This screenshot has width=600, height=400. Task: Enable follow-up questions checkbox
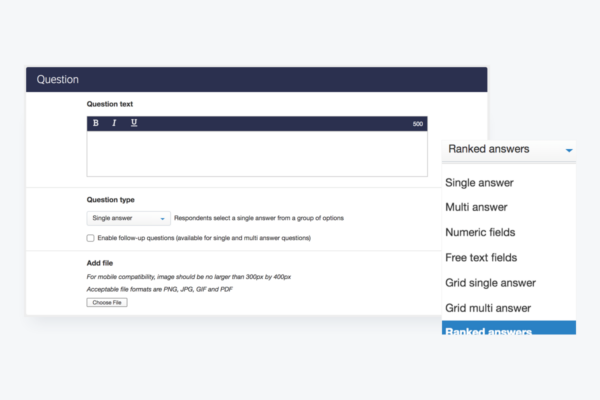point(90,238)
